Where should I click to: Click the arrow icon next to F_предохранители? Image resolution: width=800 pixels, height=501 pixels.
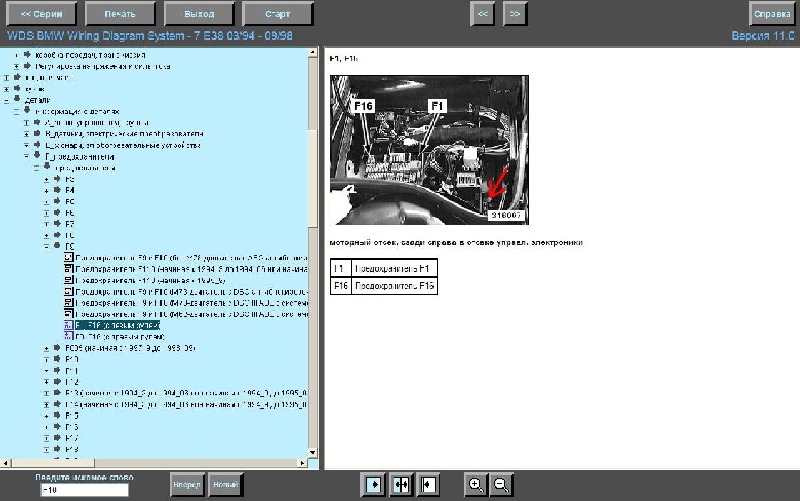pos(37,155)
